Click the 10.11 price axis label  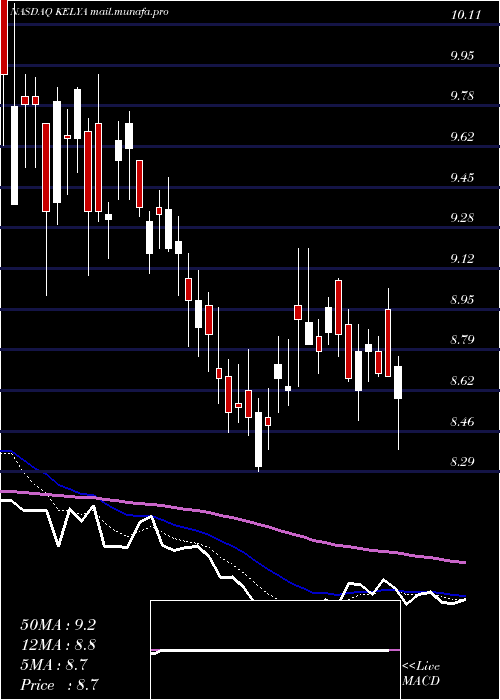tap(466, 15)
